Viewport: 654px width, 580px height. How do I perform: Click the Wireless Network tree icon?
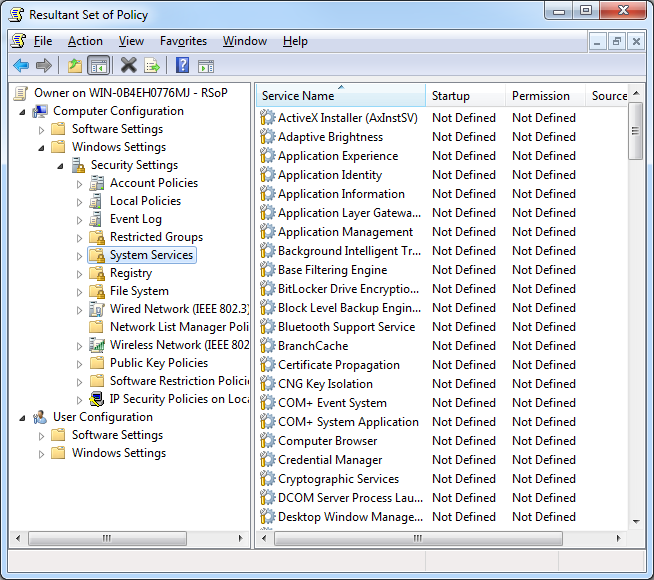point(97,345)
